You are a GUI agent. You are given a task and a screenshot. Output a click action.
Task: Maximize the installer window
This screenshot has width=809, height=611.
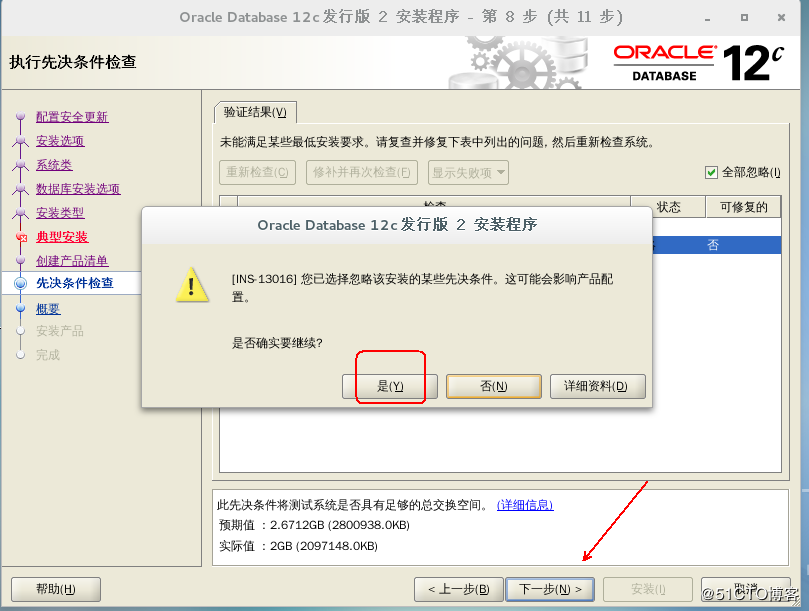(x=744, y=18)
